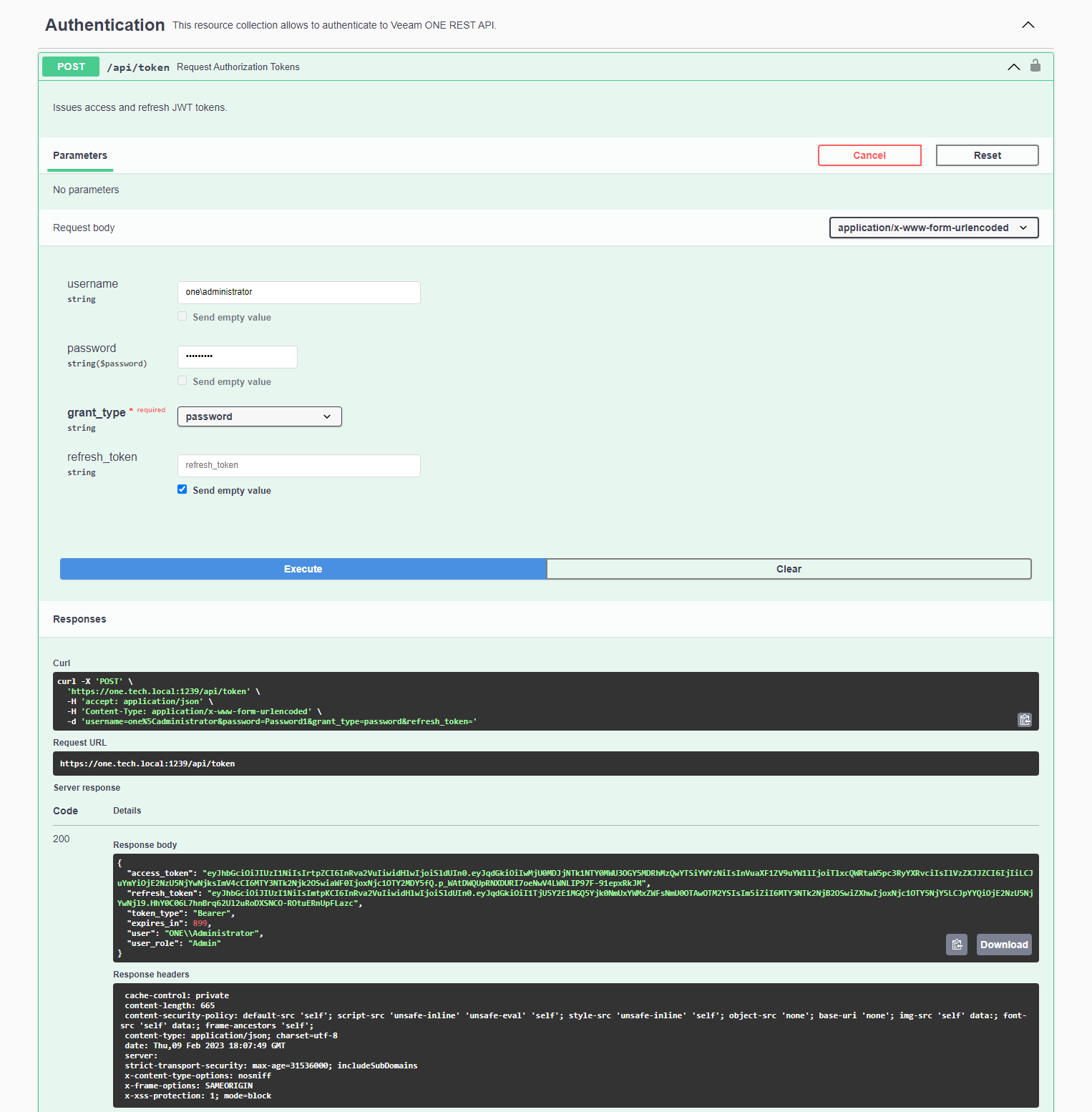Click the username input field
Viewport: 1092px width, 1112px height.
click(298, 292)
